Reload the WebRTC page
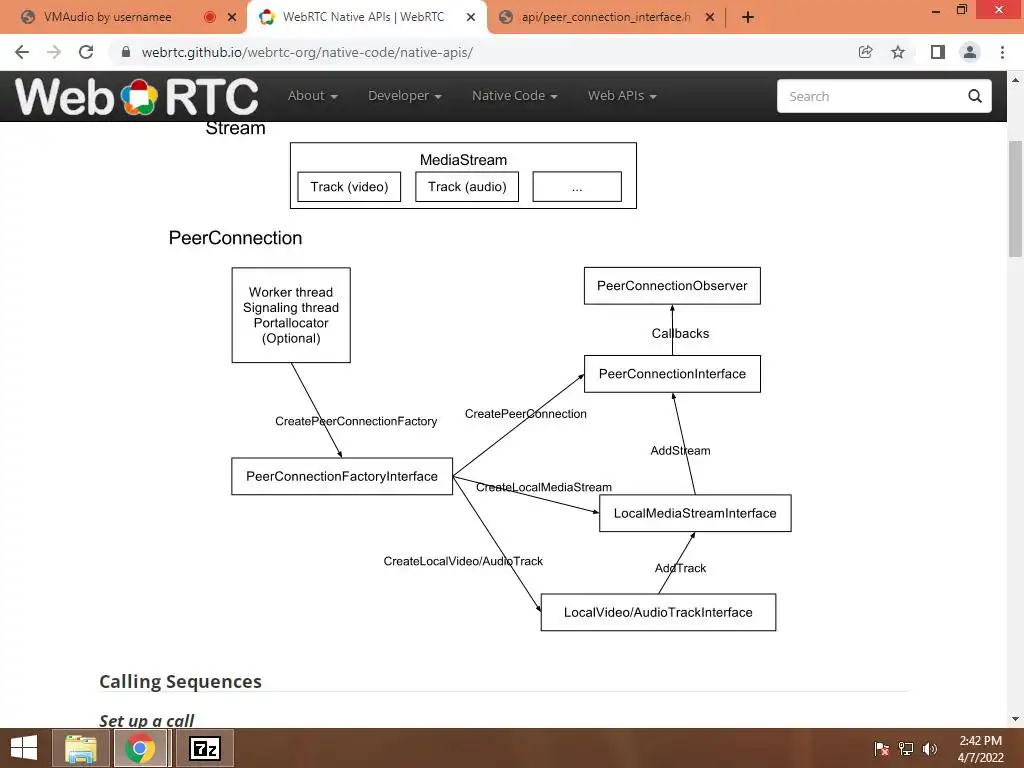This screenshot has width=1024, height=768. 86,52
